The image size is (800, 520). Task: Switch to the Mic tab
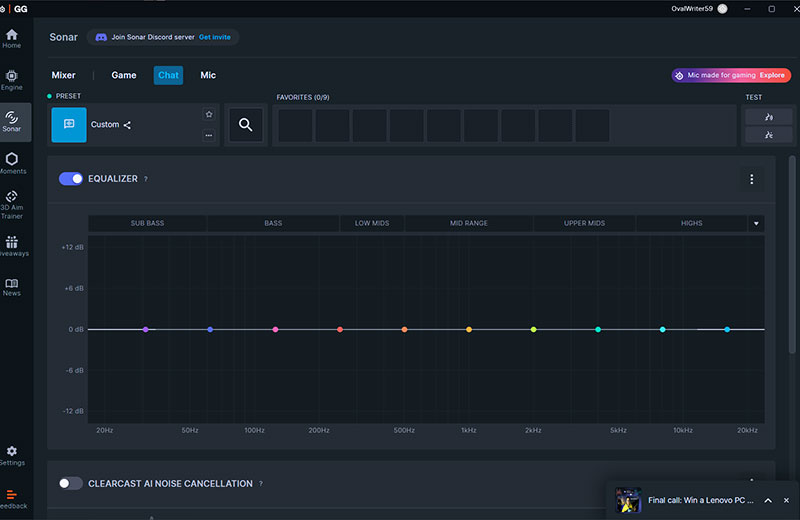208,75
